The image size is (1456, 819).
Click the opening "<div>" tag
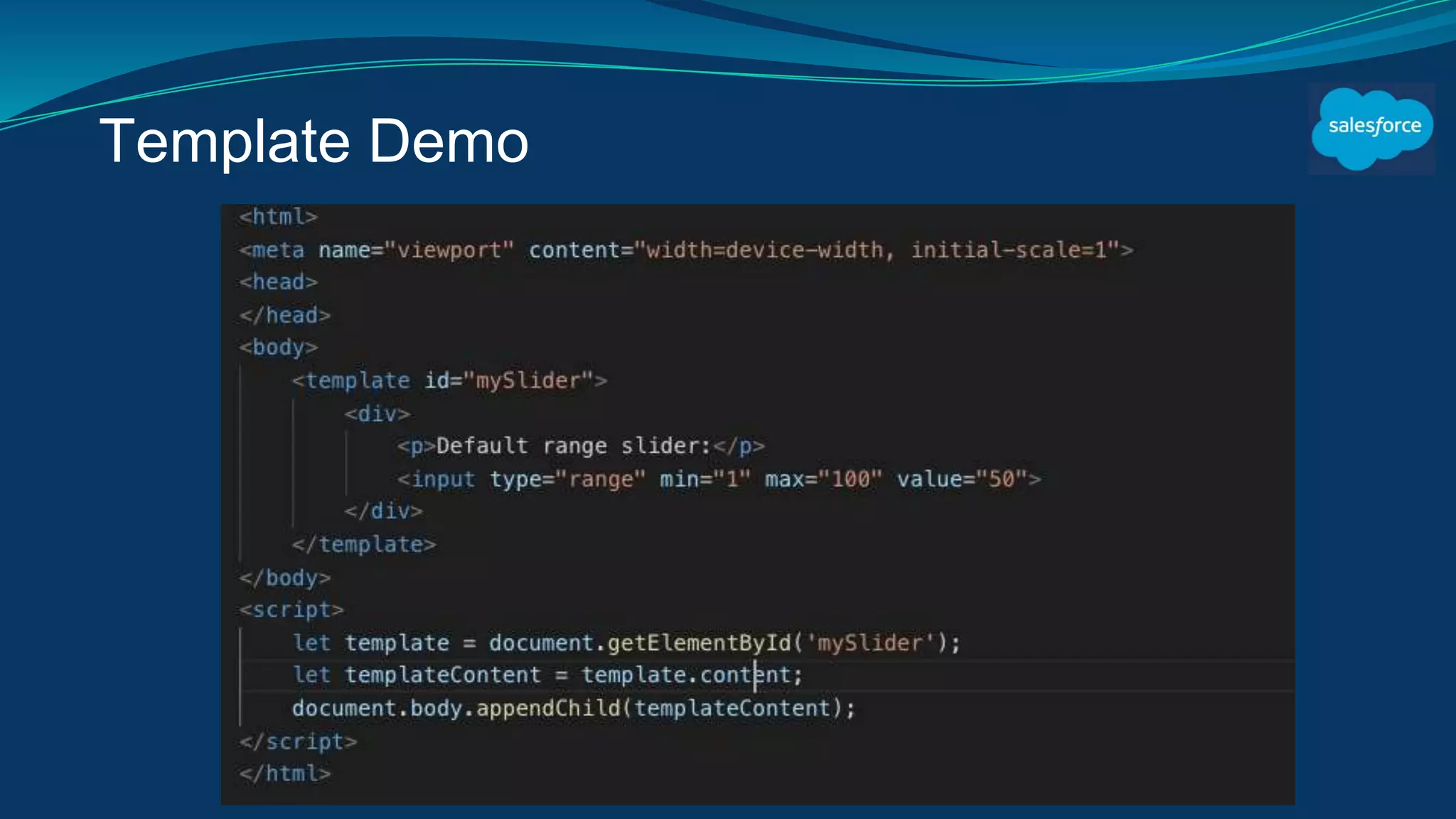378,414
